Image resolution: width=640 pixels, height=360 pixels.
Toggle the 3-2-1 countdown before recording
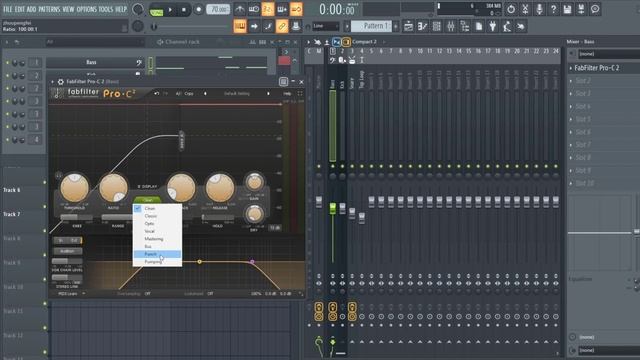268,9
